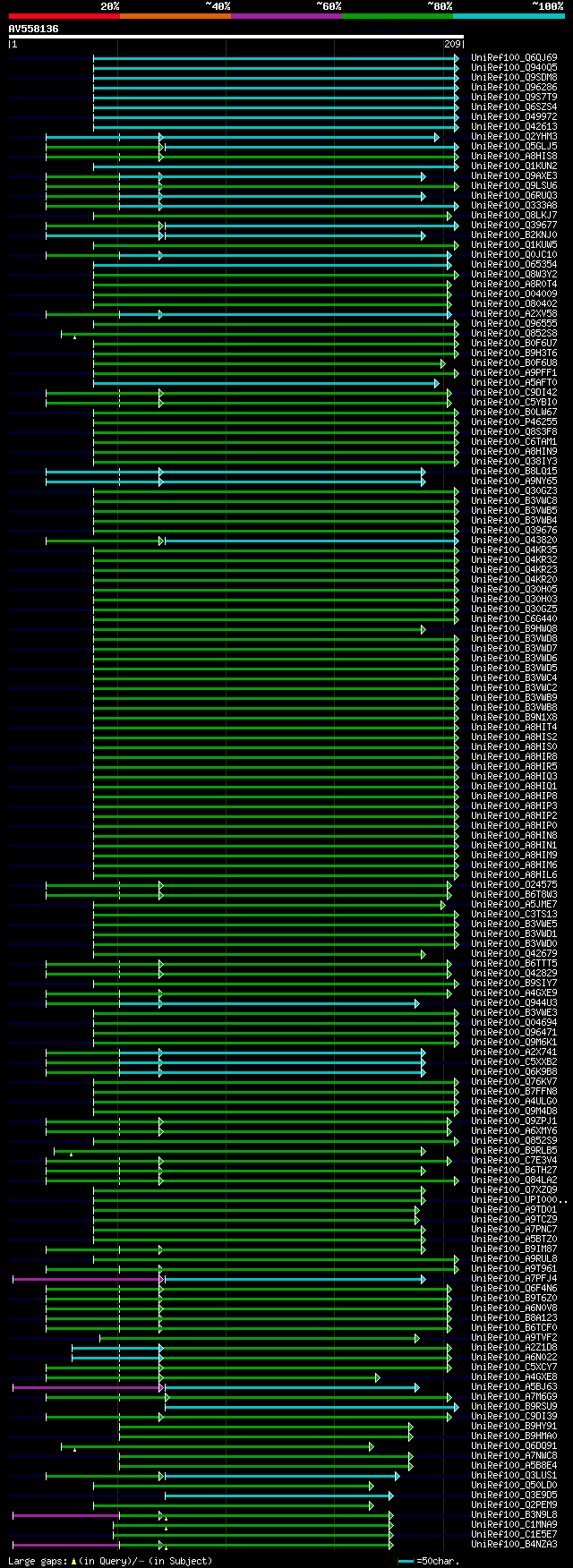Open hit UniRef100_Q940Q5
This screenshot has width=573, height=1568.
click(514, 67)
